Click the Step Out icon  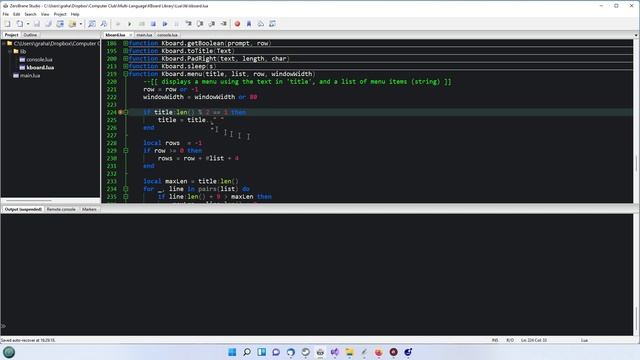point(212,24)
